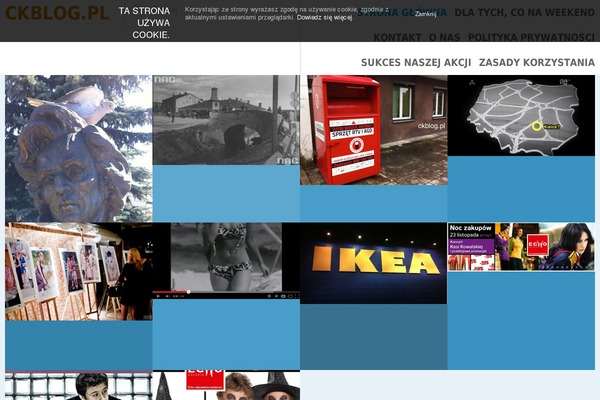600x400 pixels.
Task: Open the CKBLOG.PL site logo link
Action: coord(57,13)
